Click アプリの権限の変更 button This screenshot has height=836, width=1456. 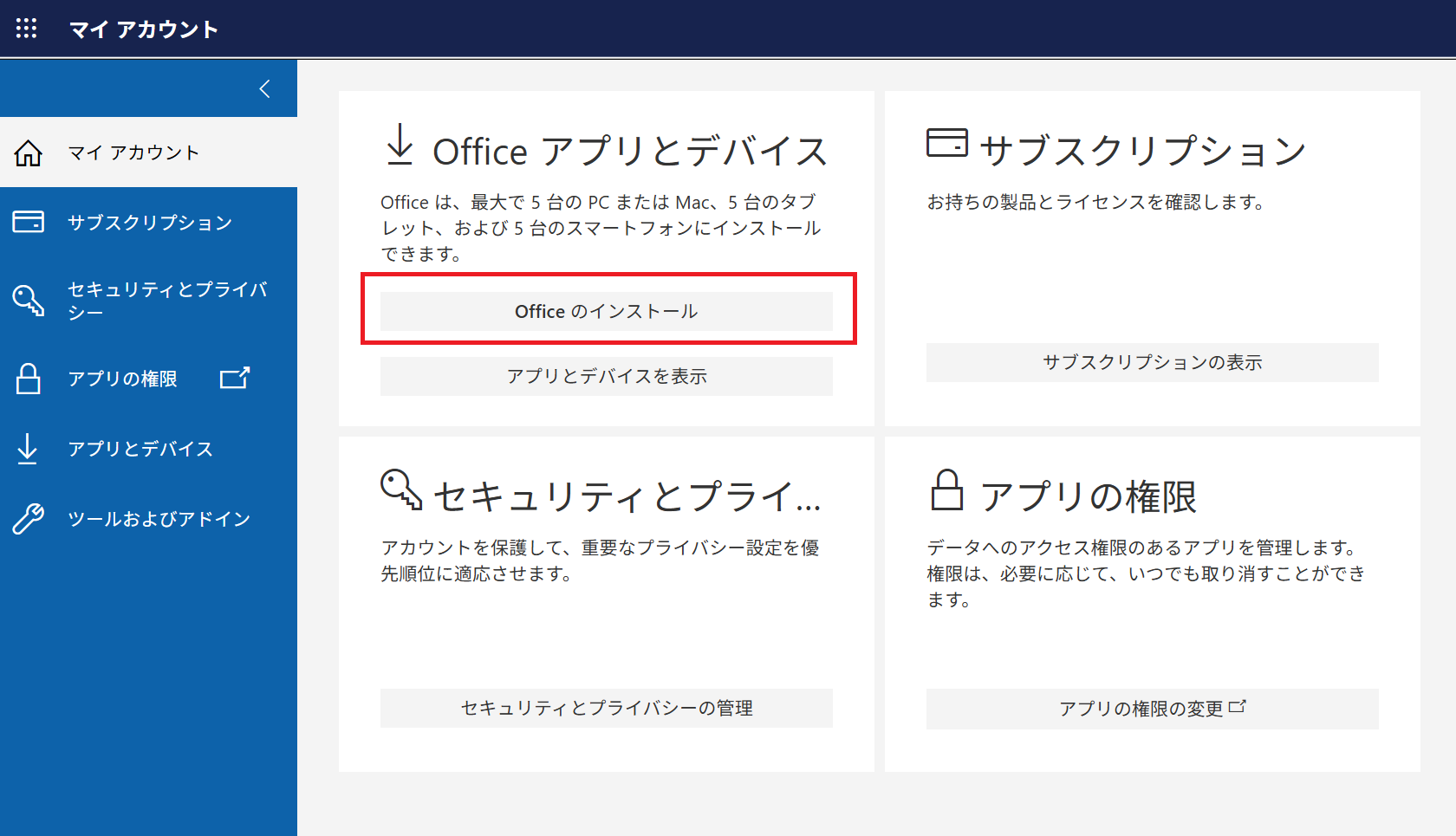pos(1152,709)
